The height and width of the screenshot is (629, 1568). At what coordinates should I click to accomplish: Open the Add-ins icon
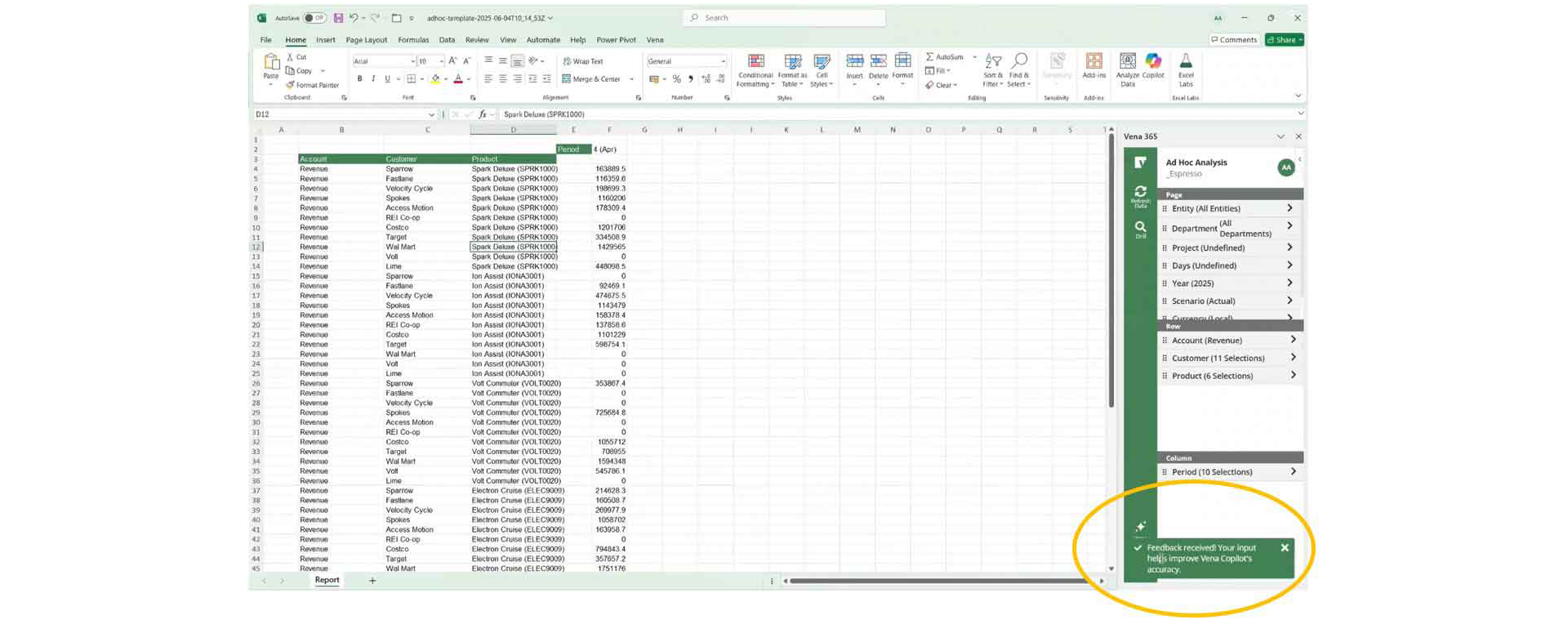tap(1094, 62)
